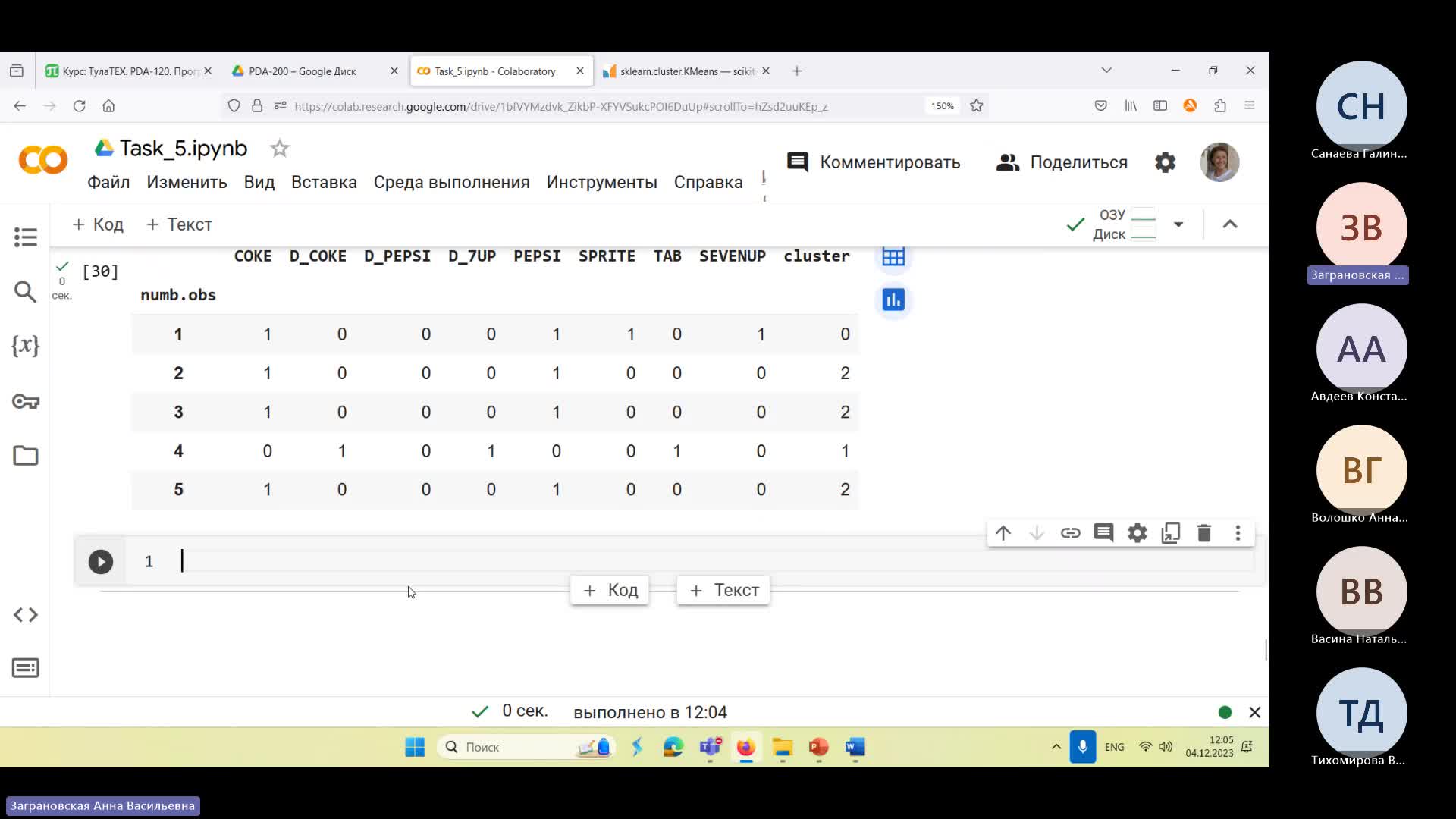Move cell up arrow icon
The height and width of the screenshot is (819, 1456).
coord(1003,533)
